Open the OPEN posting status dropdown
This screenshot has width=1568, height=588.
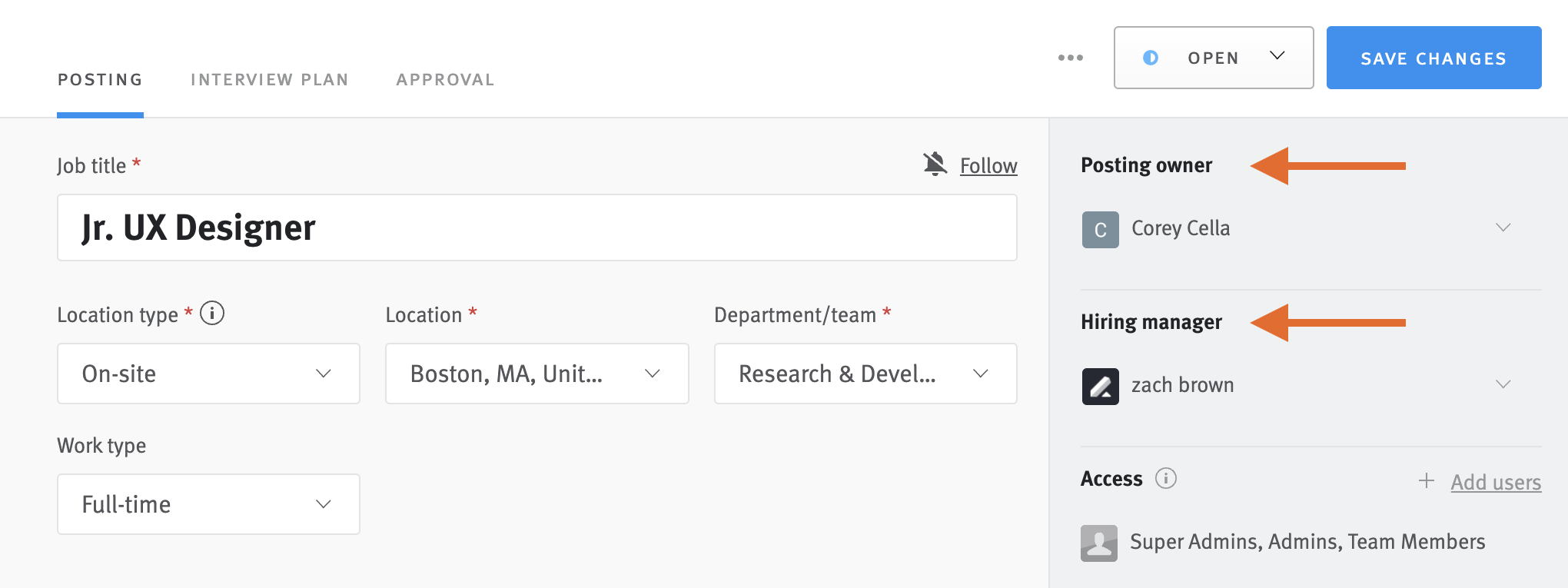click(1277, 56)
